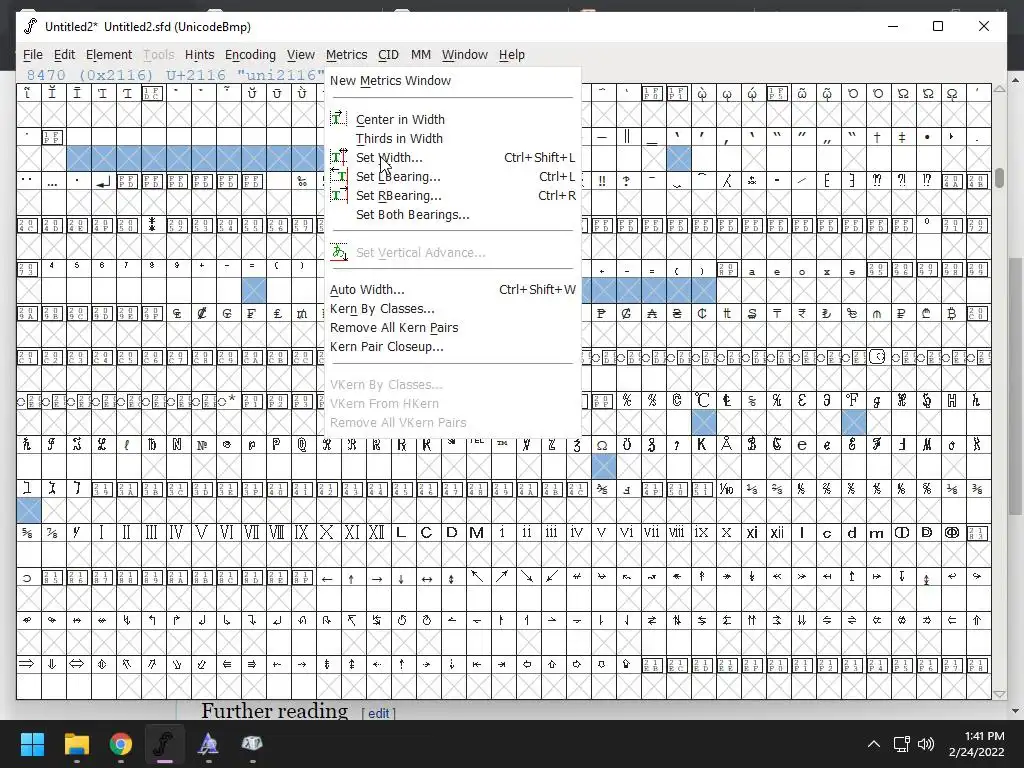Open File Explorer from the taskbar

(76, 743)
